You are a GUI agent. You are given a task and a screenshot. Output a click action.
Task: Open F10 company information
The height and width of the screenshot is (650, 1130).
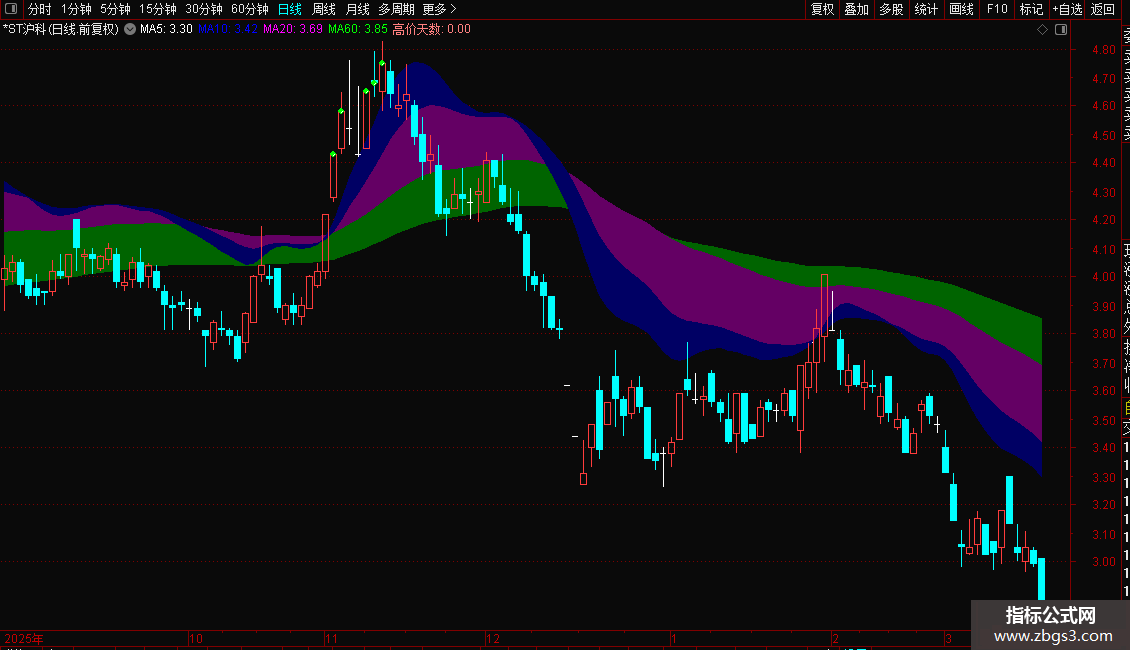coord(997,9)
